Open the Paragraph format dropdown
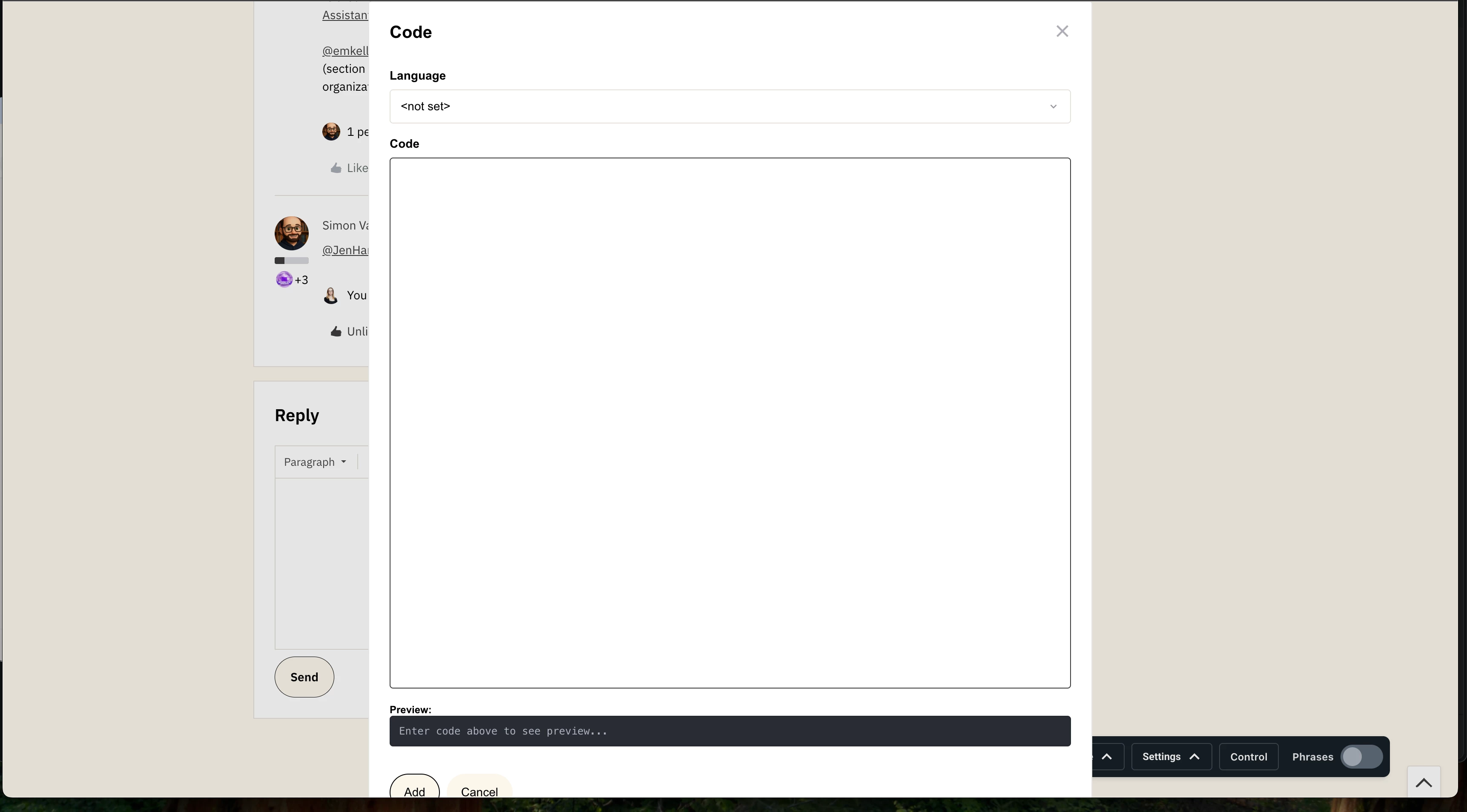Image resolution: width=1467 pixels, height=812 pixels. click(315, 462)
